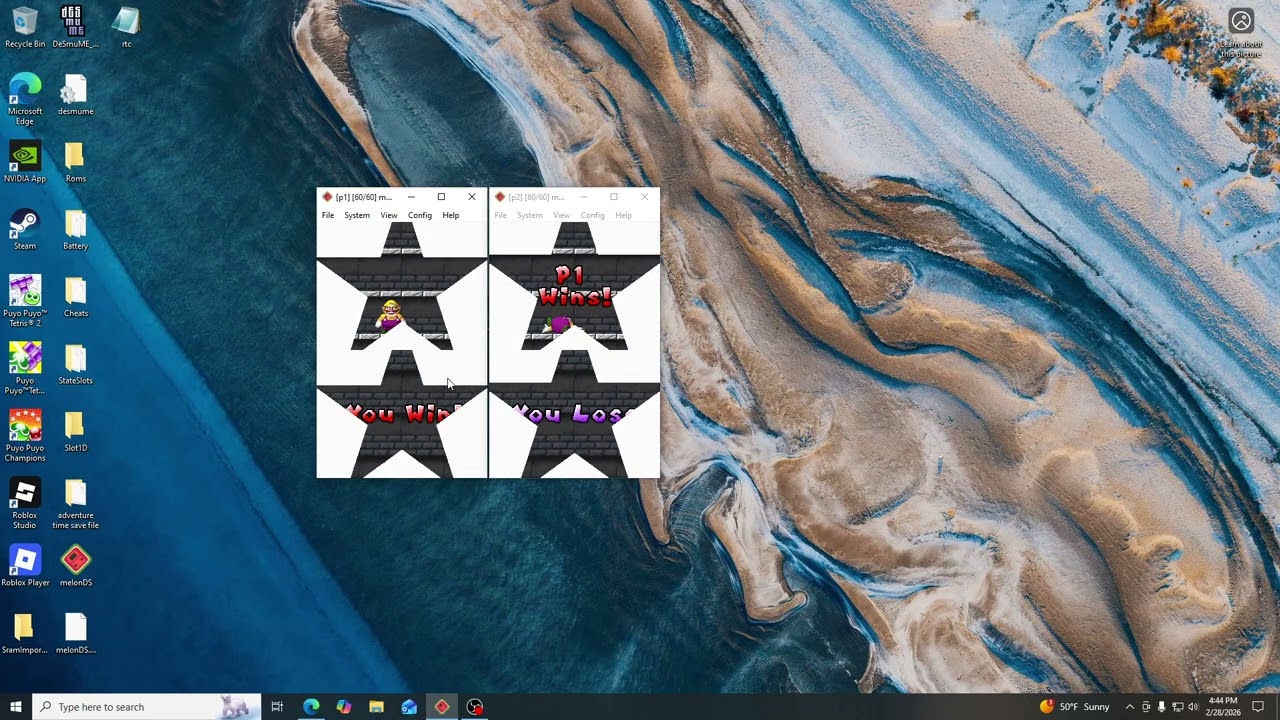
Task: Open Help menu in p2 window
Action: (624, 215)
